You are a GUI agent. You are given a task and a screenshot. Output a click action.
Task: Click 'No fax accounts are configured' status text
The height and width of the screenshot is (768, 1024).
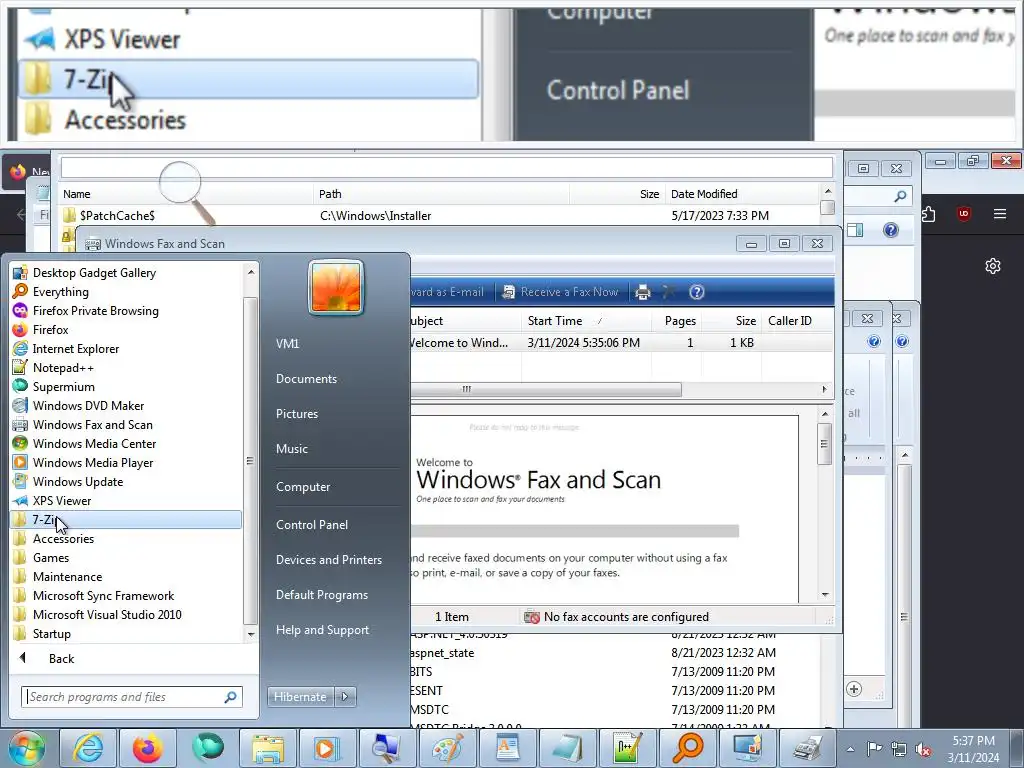point(626,616)
